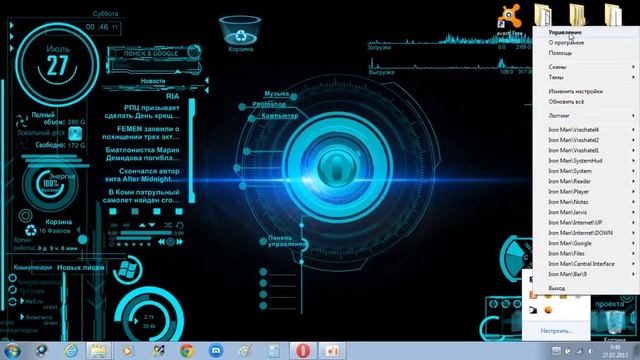Image resolution: width=640 pixels, height=360 pixels.
Task: Open news headline РПЦ призывает сделать День
Action: [142, 112]
